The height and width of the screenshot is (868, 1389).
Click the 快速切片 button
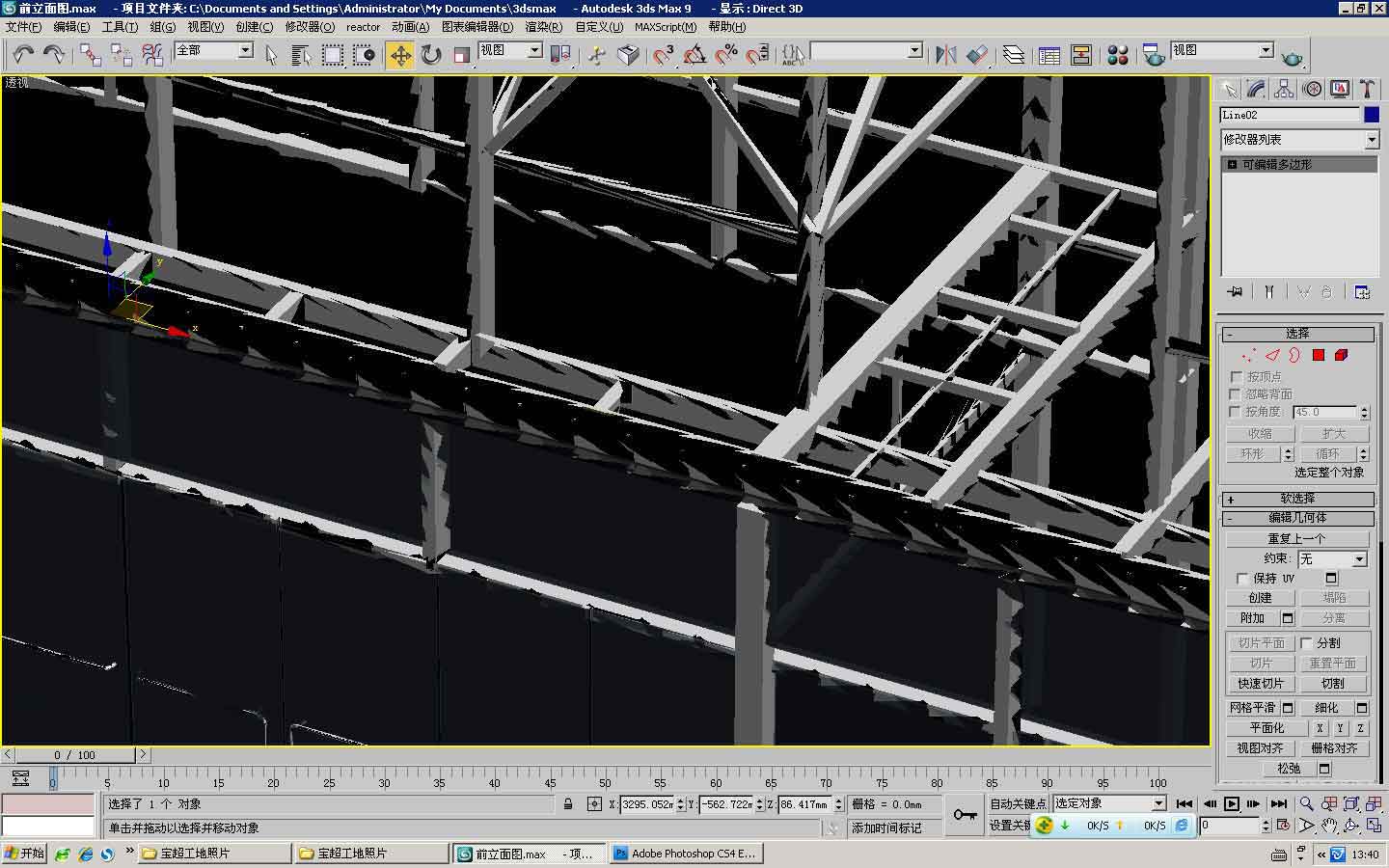pos(1260,684)
